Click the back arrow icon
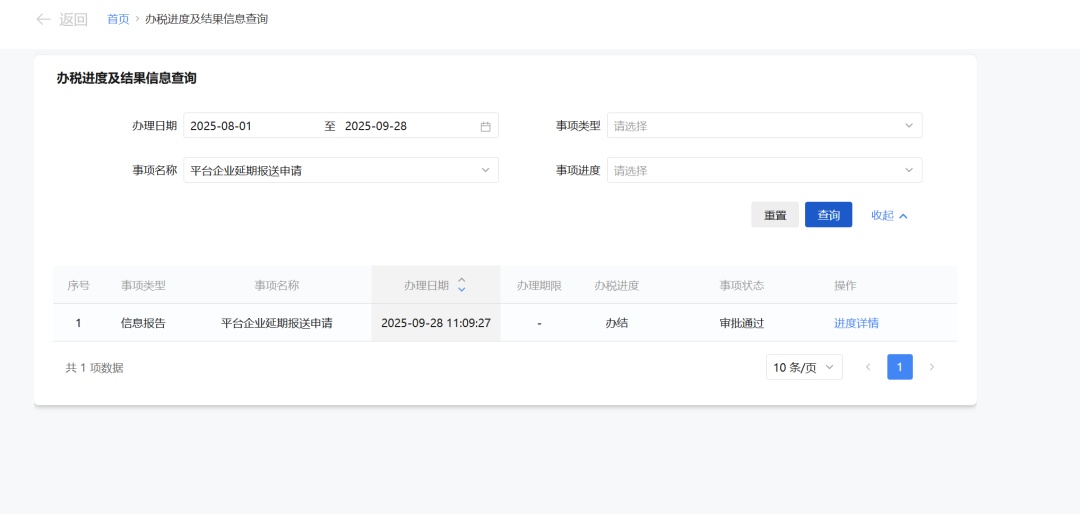Screen dimensions: 1080x514 point(43,19)
